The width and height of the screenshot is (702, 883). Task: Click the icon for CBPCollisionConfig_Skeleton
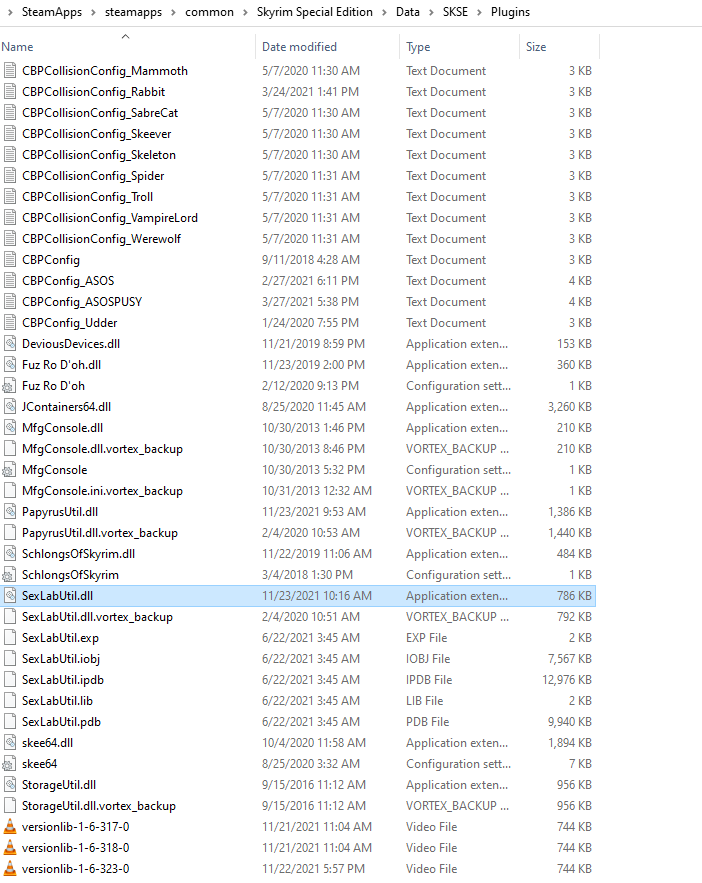click(10, 154)
